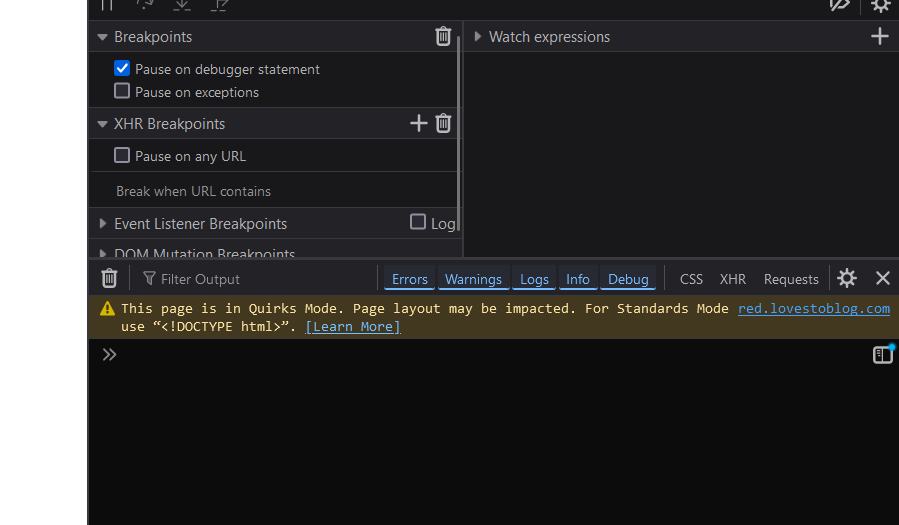Open console settings gear menu
The height and width of the screenshot is (525, 899).
(x=847, y=278)
